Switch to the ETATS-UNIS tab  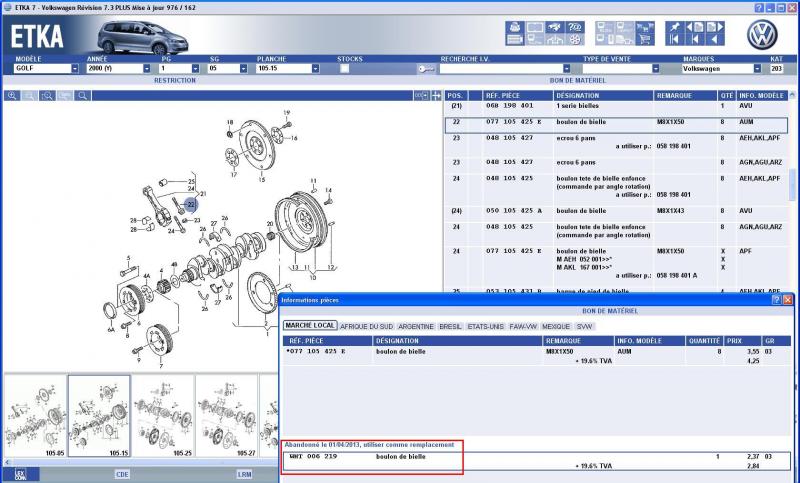[485, 326]
